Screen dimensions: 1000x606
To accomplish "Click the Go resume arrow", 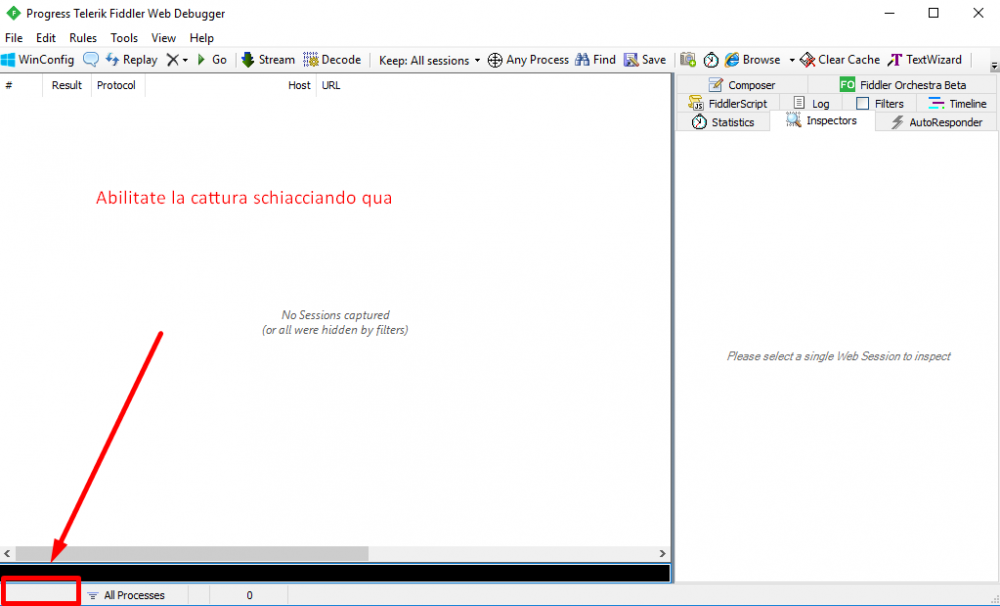I will 211,60.
